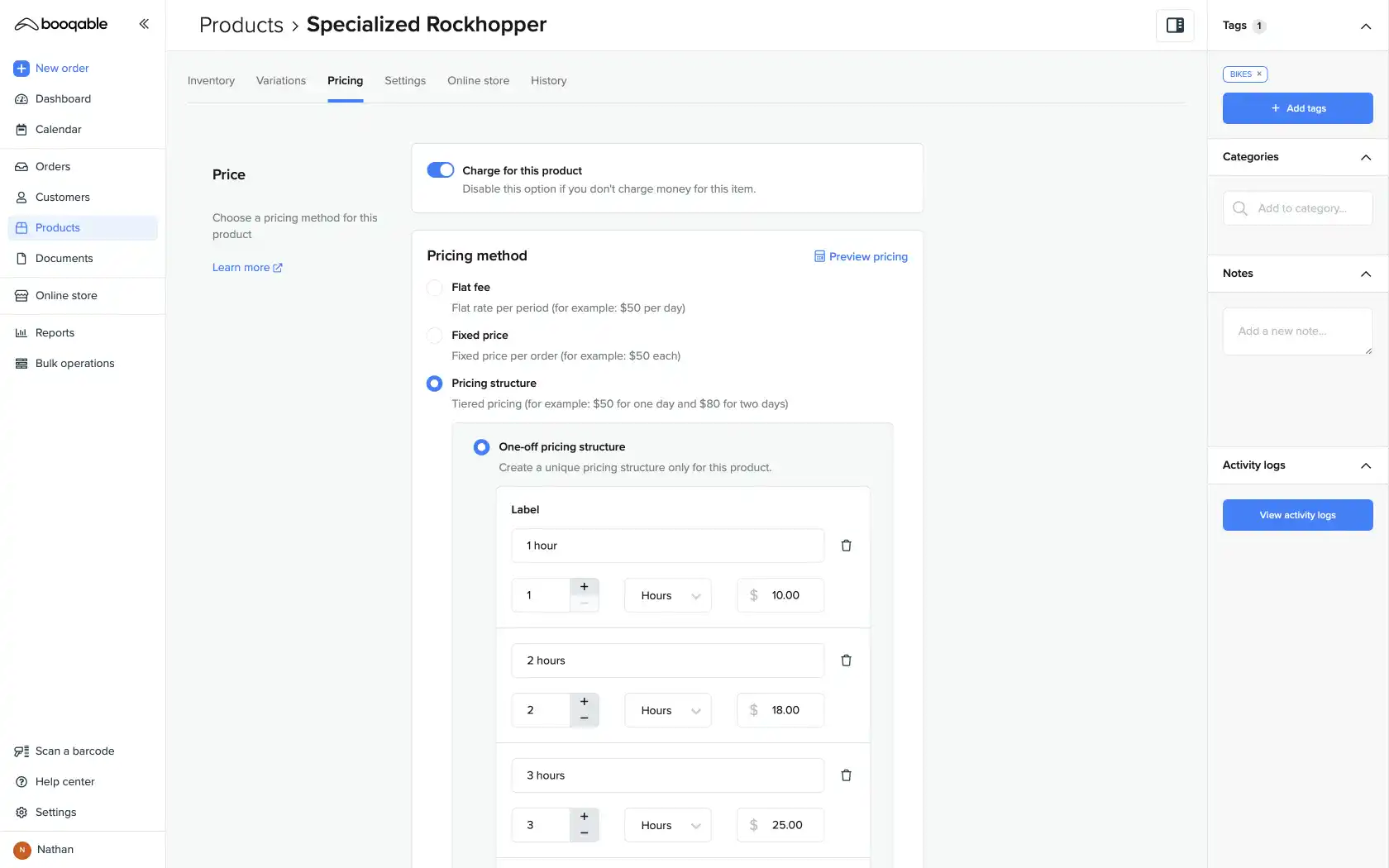Remove the BIKES tag
Screen dimensions: 1389x868
[x=1259, y=74]
